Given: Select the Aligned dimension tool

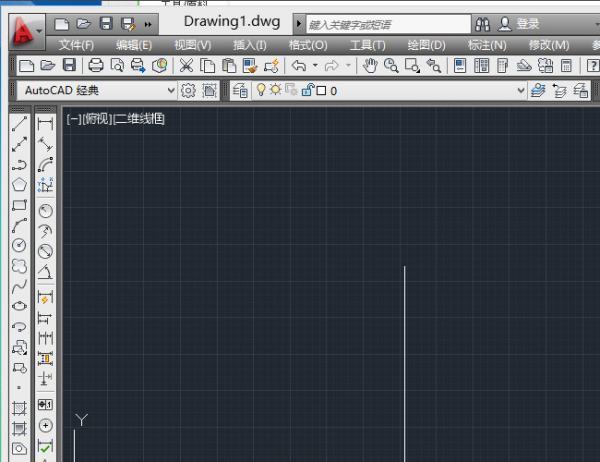Looking at the screenshot, I should tap(46, 144).
